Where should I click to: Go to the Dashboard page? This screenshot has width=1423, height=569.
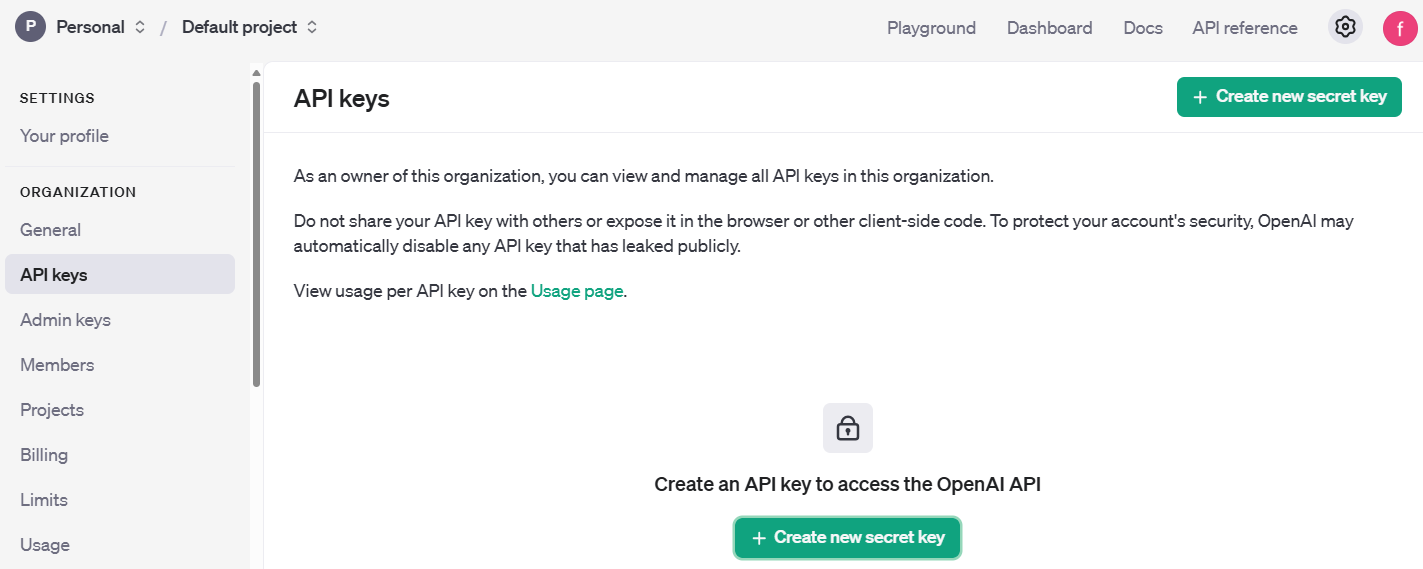1049,28
